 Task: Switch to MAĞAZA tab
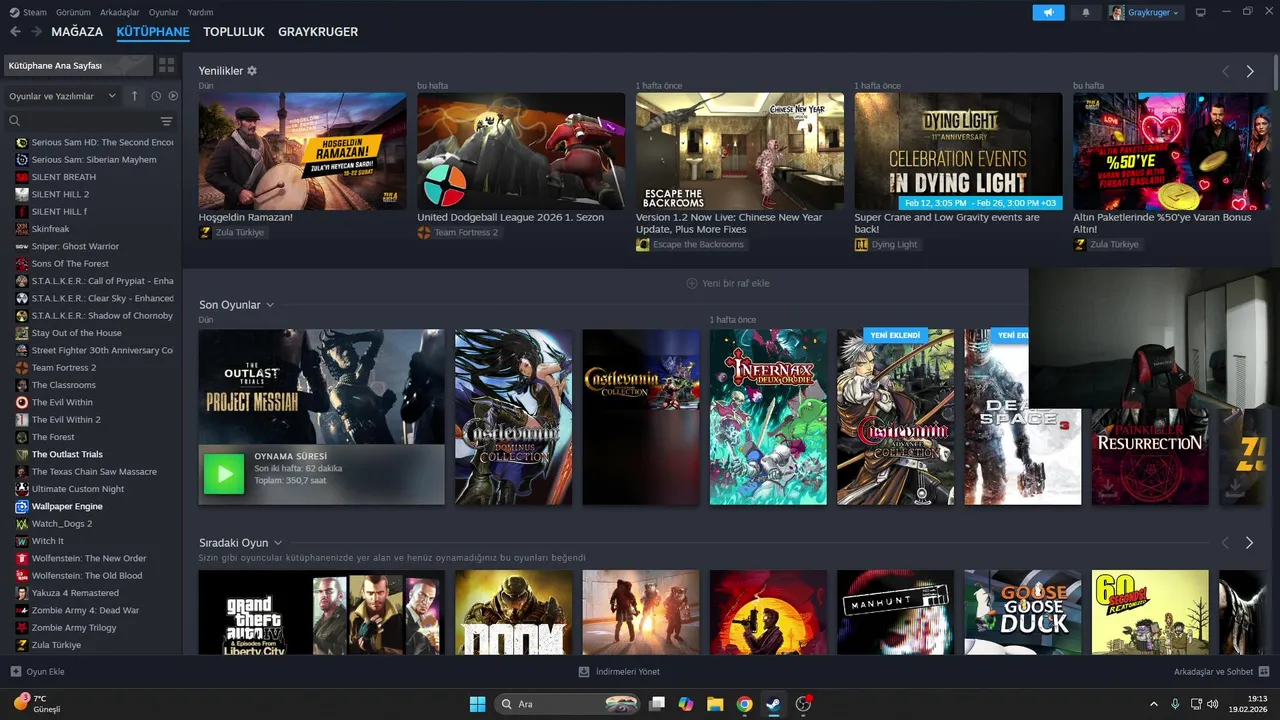(77, 32)
